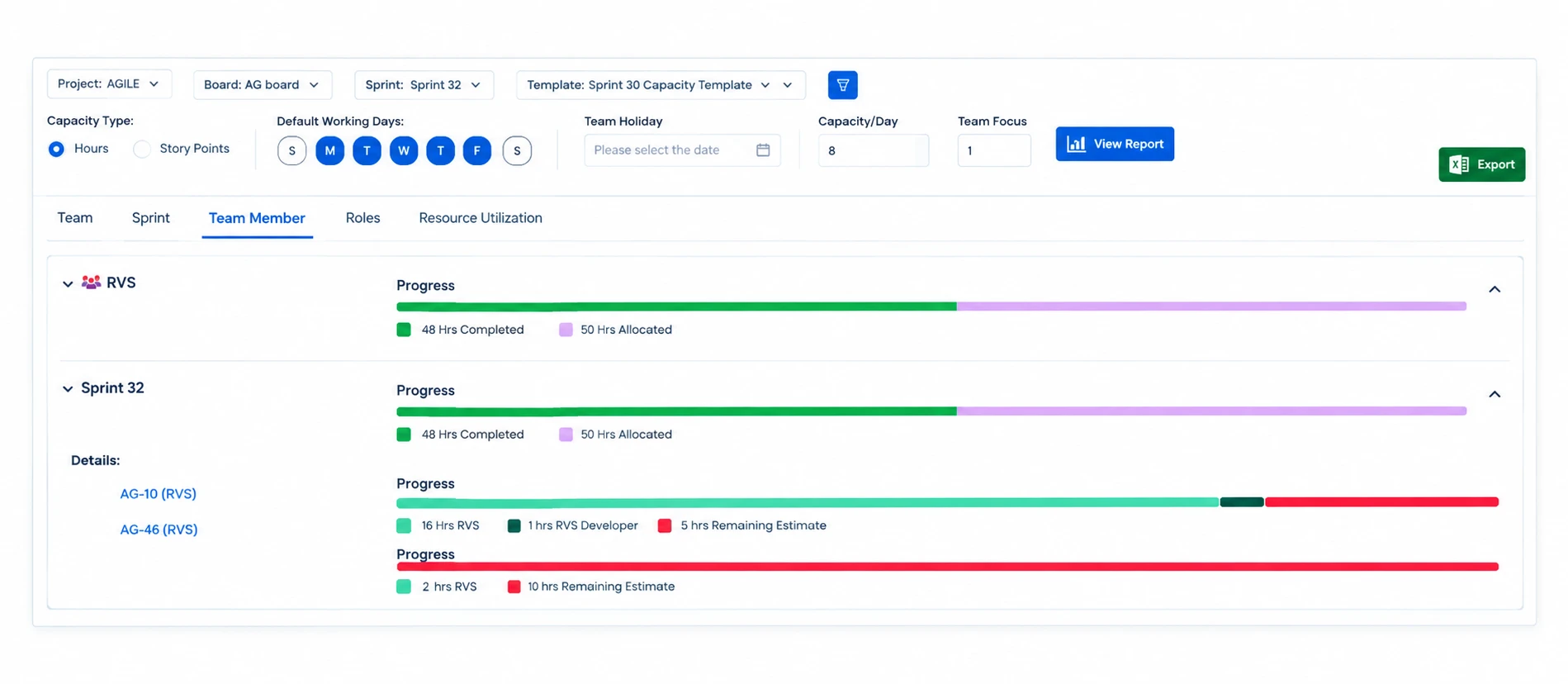Collapse RVS progress section with up arrow
Viewport: 1568px width, 684px height.
point(1494,289)
